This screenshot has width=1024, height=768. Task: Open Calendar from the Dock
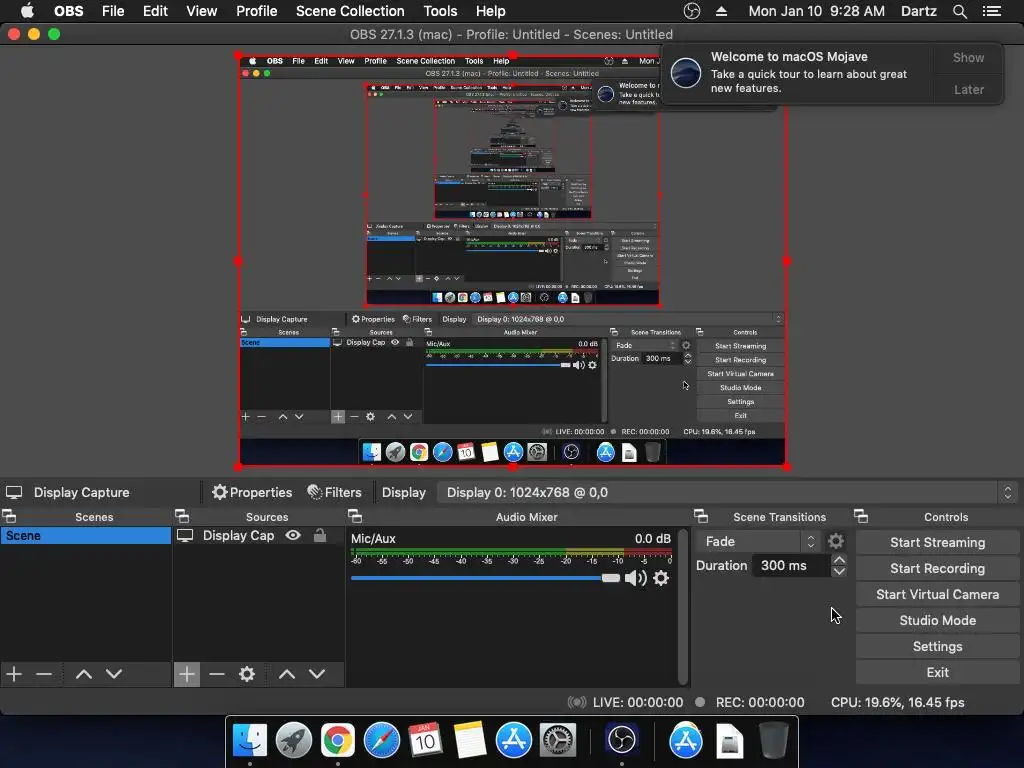click(425, 741)
